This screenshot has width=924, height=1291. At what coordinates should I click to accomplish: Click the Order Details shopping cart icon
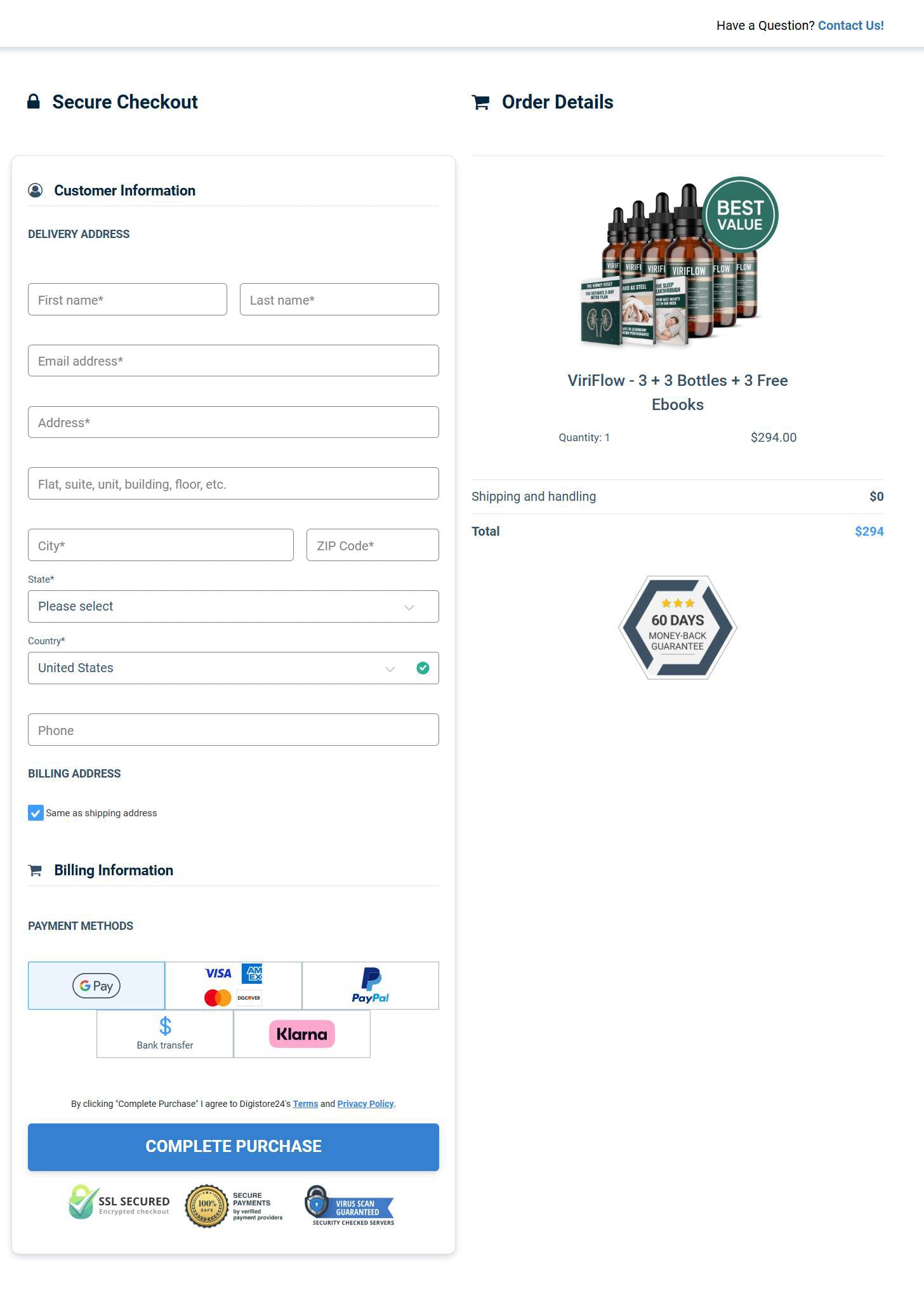(480, 102)
